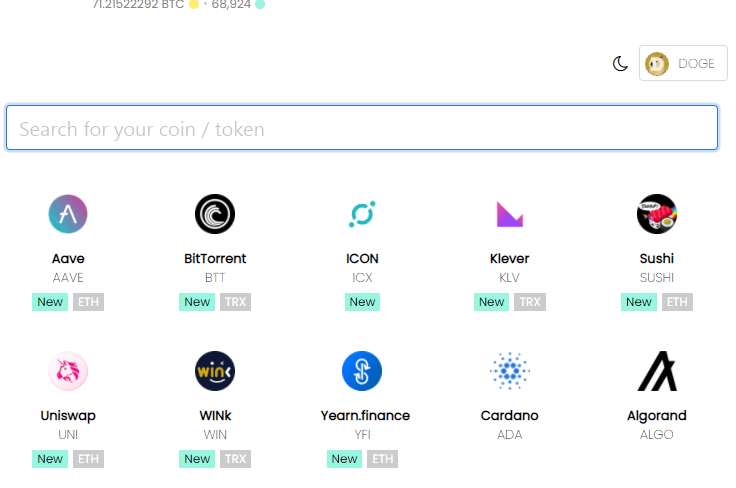Viewport: 736px width, 488px height.
Task: Focus the coin search field
Action: (362, 129)
